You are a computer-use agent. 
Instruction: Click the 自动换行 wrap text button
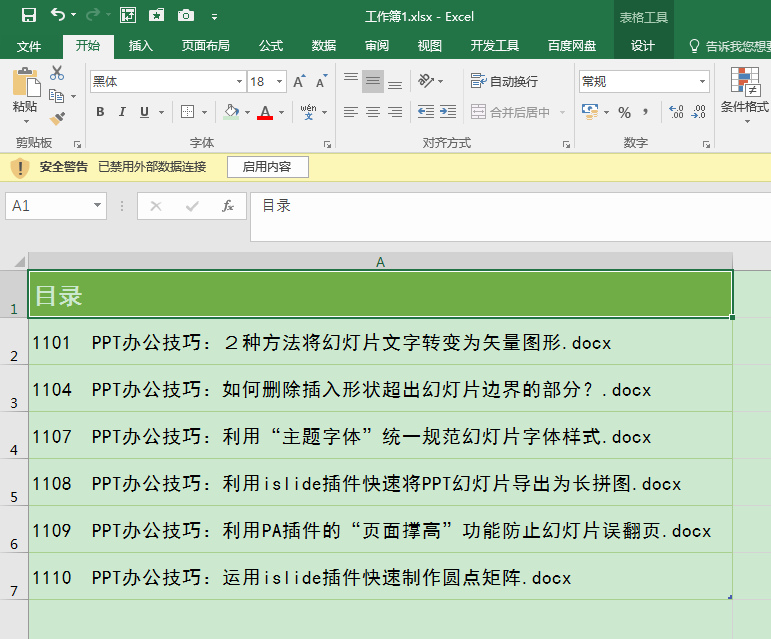504,81
